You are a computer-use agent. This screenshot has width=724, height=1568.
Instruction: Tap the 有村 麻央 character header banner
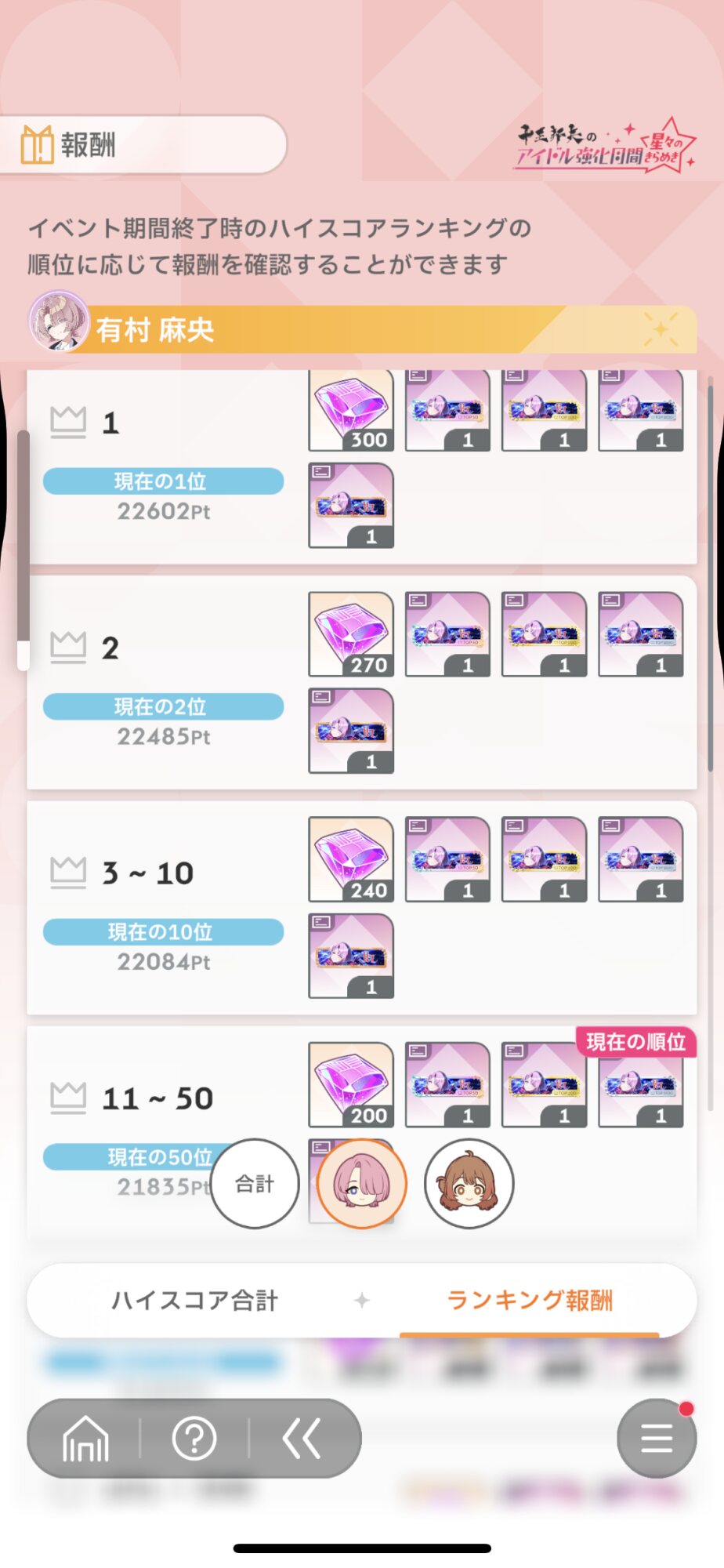362,329
